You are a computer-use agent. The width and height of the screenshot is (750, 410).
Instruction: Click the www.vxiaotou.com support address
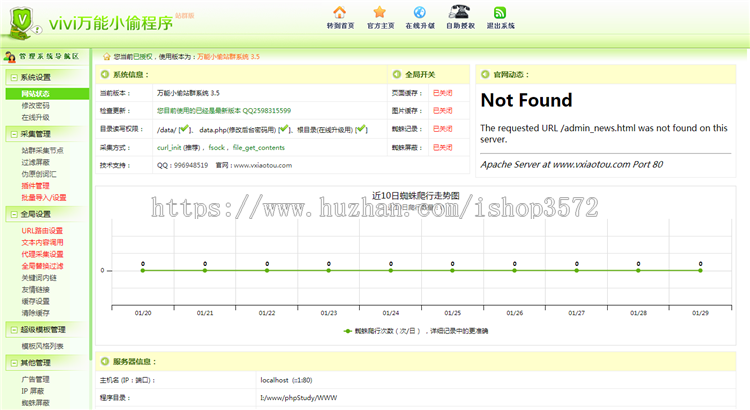click(x=263, y=165)
